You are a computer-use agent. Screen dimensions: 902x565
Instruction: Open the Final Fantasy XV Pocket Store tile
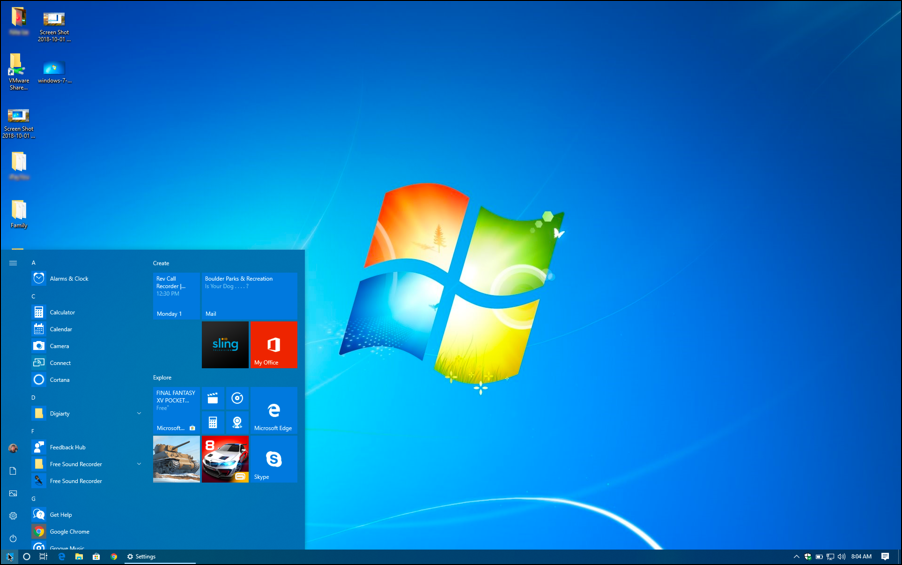pyautogui.click(x=176, y=410)
